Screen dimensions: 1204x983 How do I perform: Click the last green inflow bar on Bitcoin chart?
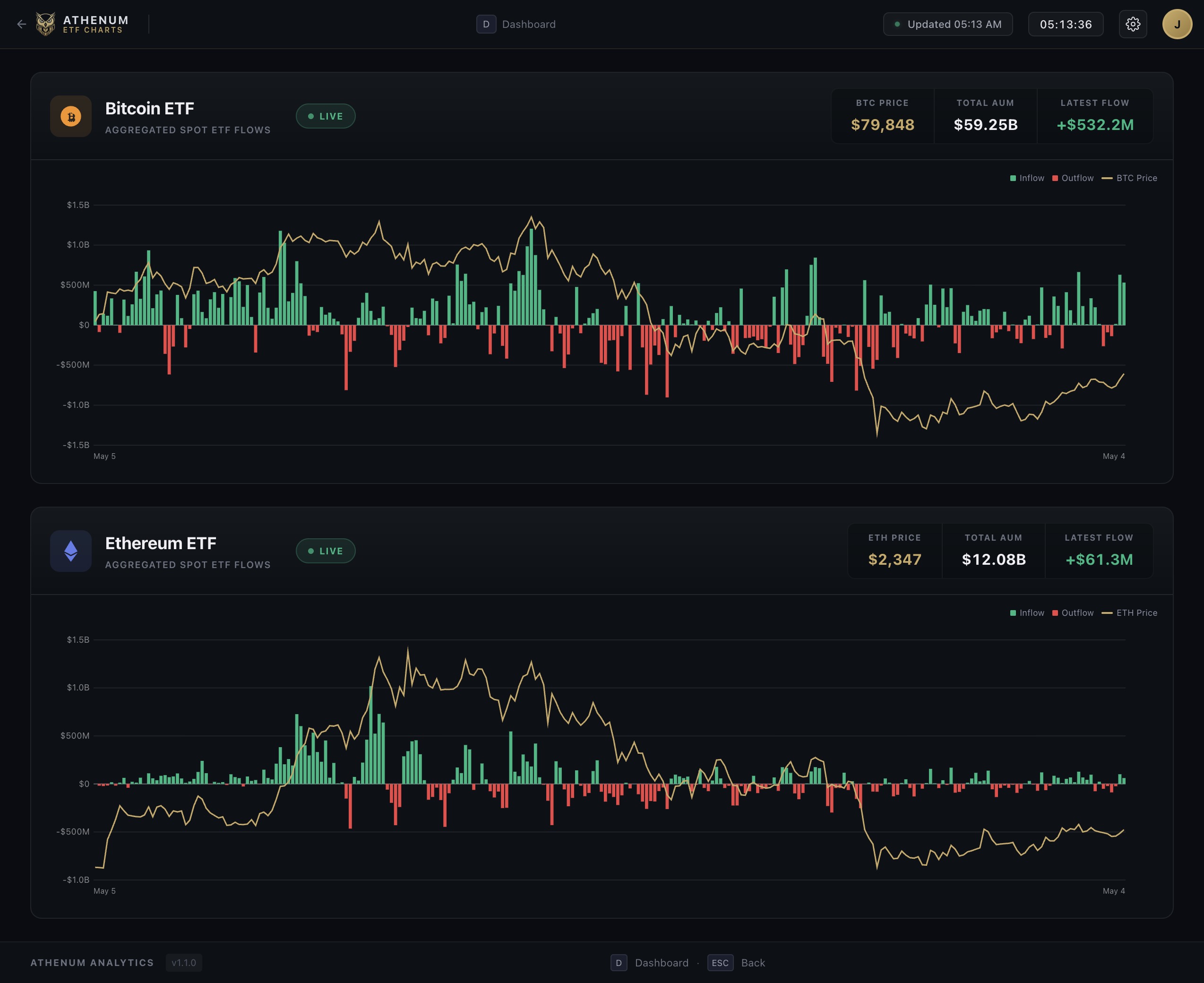click(1124, 304)
